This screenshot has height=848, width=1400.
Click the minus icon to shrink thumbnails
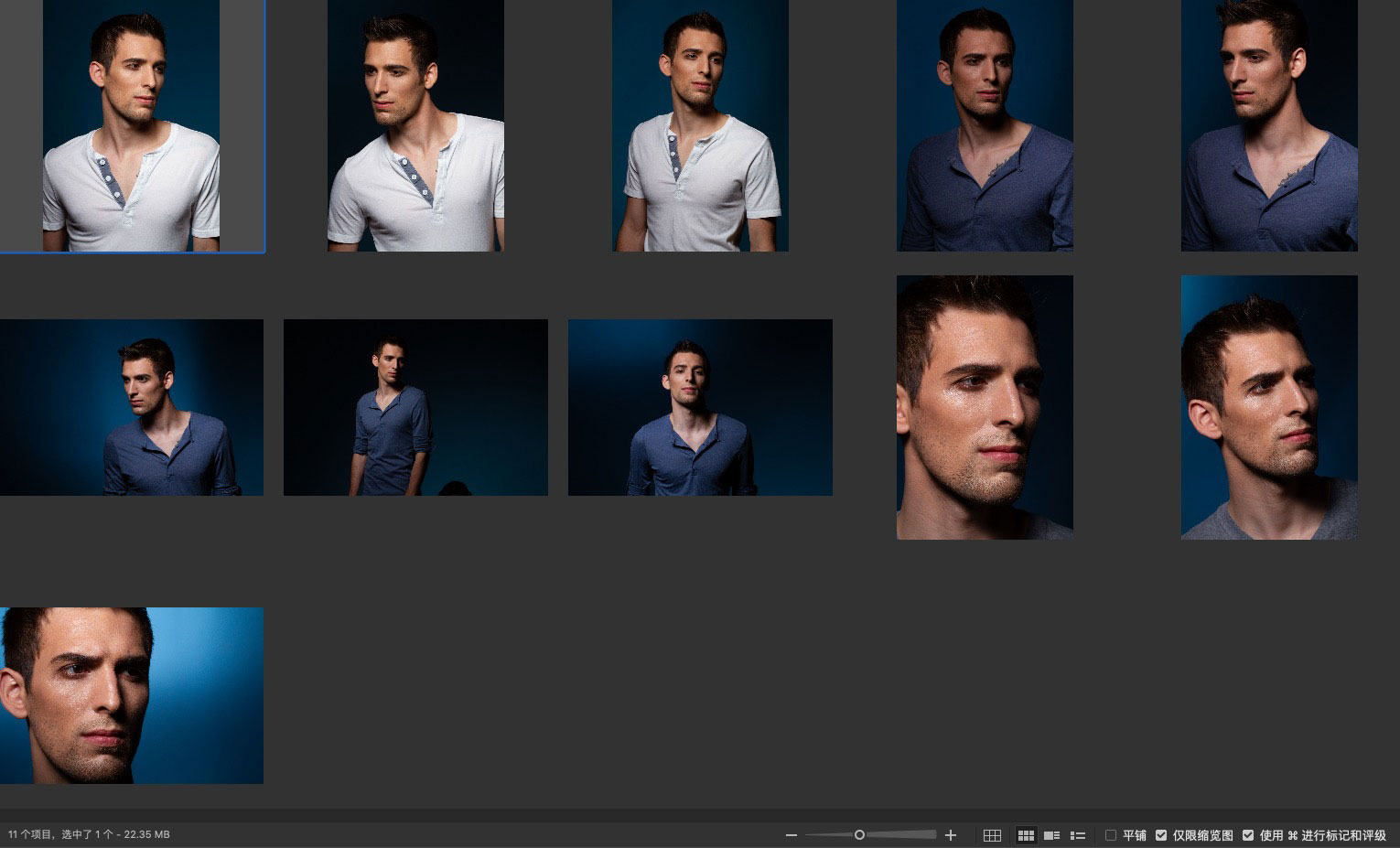792,835
